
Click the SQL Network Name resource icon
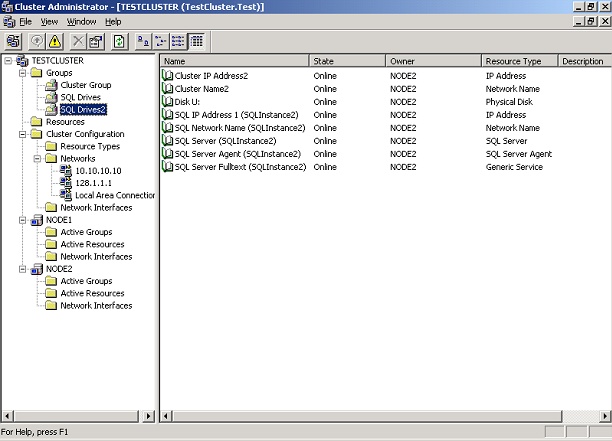(167, 128)
